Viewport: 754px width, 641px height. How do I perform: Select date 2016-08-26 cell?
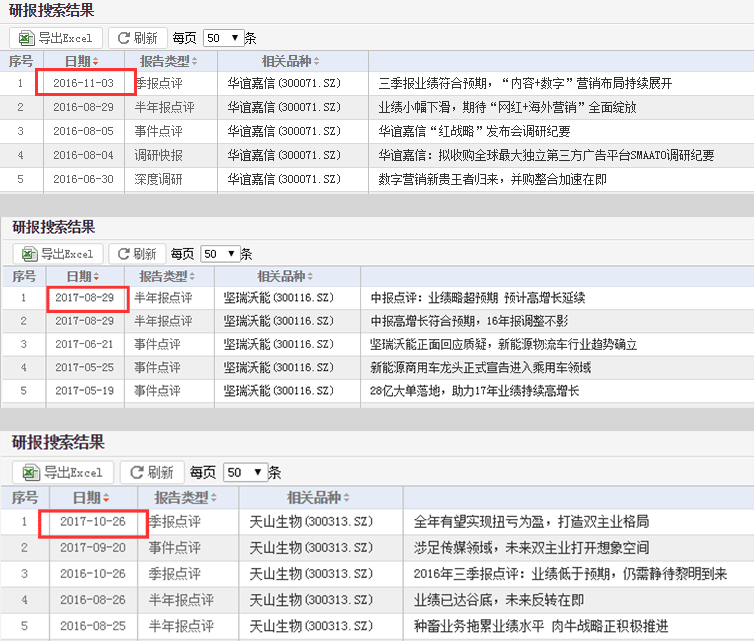93,600
